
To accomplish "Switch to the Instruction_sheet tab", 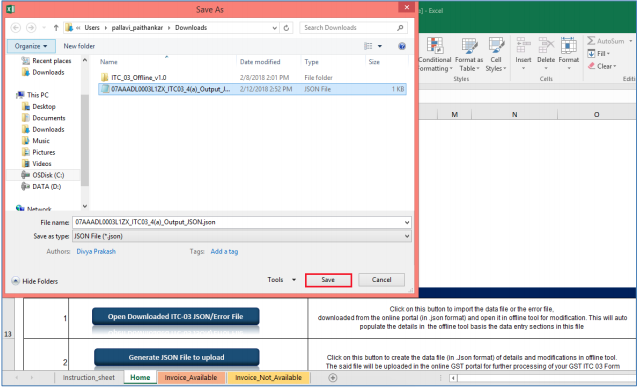I will (x=88, y=377).
